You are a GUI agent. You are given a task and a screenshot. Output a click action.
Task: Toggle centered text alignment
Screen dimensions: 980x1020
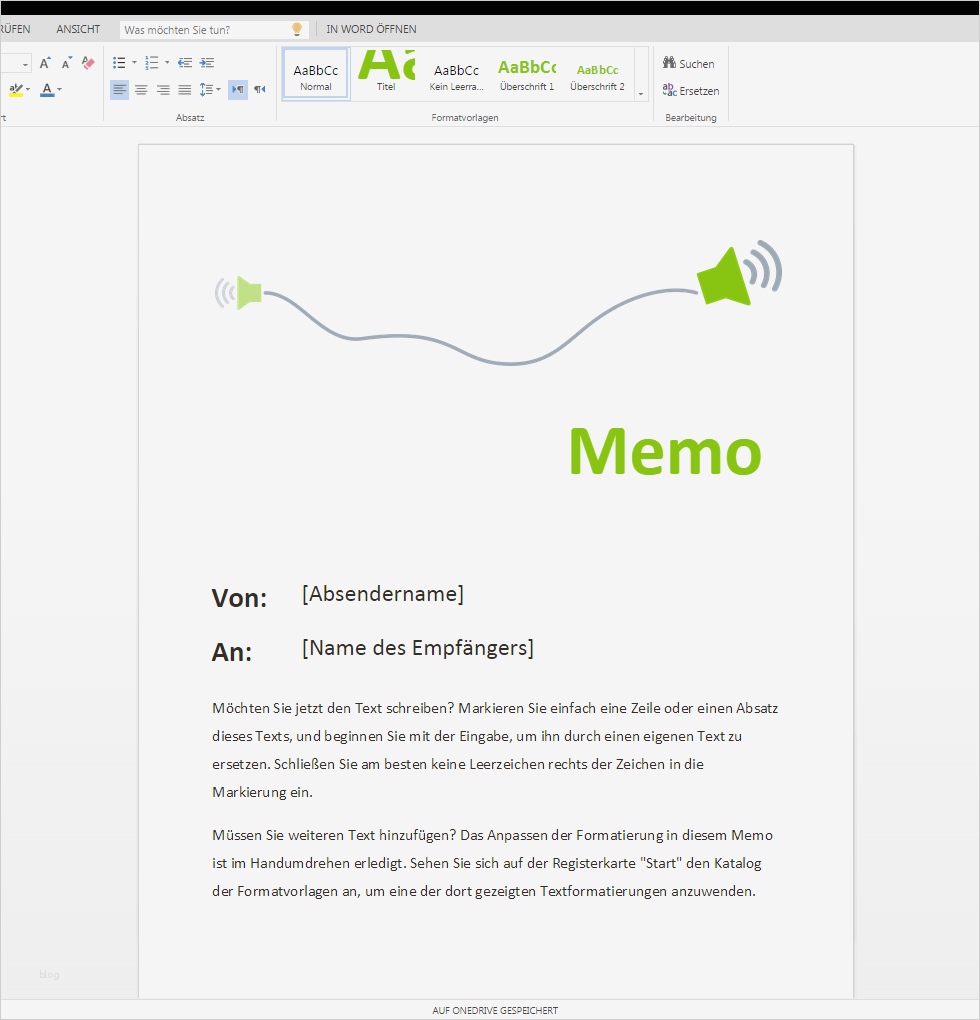point(141,90)
